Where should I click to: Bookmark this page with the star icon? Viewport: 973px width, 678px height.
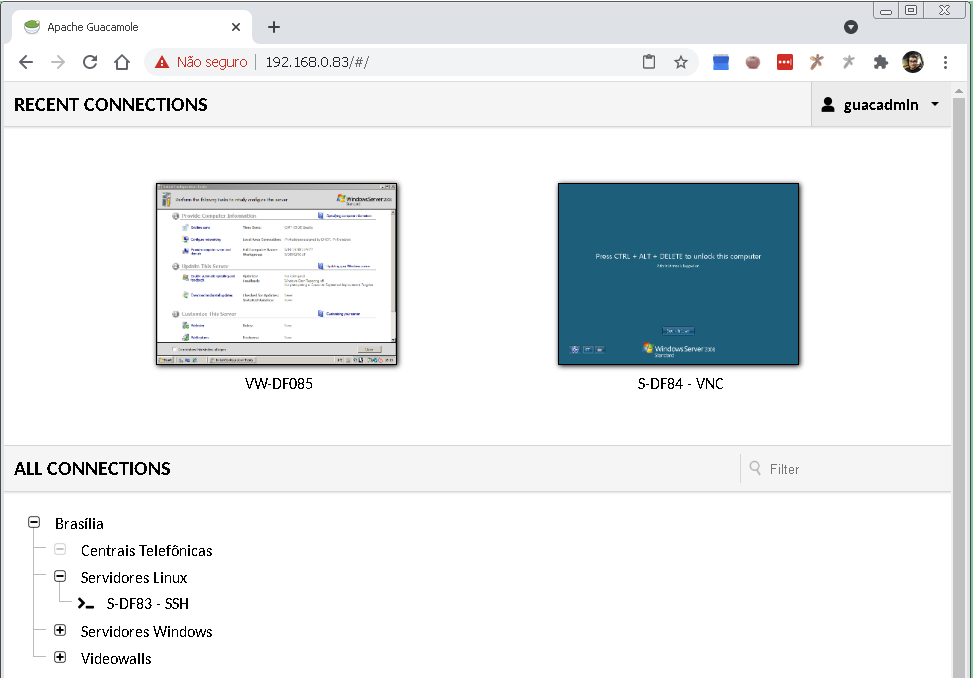pyautogui.click(x=681, y=62)
